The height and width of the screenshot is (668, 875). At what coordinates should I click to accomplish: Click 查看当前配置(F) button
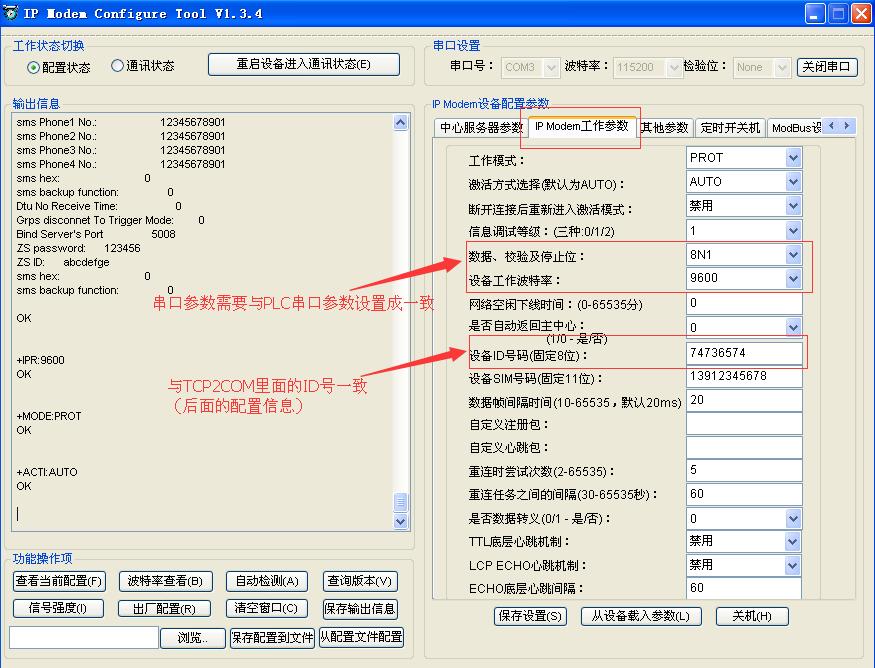pos(59,581)
